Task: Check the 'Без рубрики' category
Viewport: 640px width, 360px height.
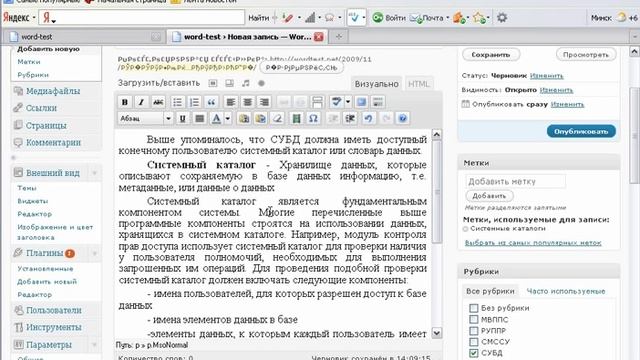Action: [473, 308]
